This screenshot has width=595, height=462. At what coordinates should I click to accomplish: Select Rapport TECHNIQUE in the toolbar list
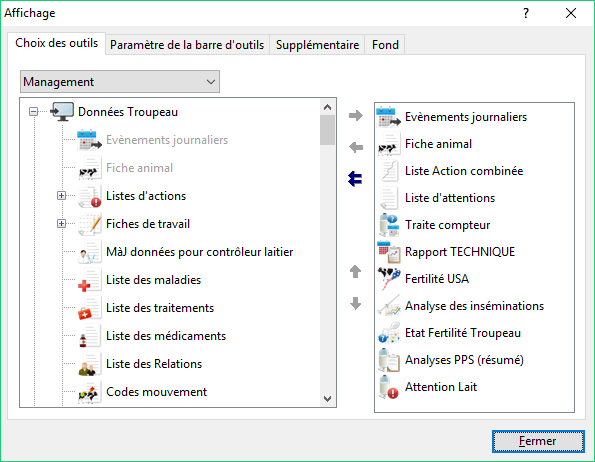460,252
